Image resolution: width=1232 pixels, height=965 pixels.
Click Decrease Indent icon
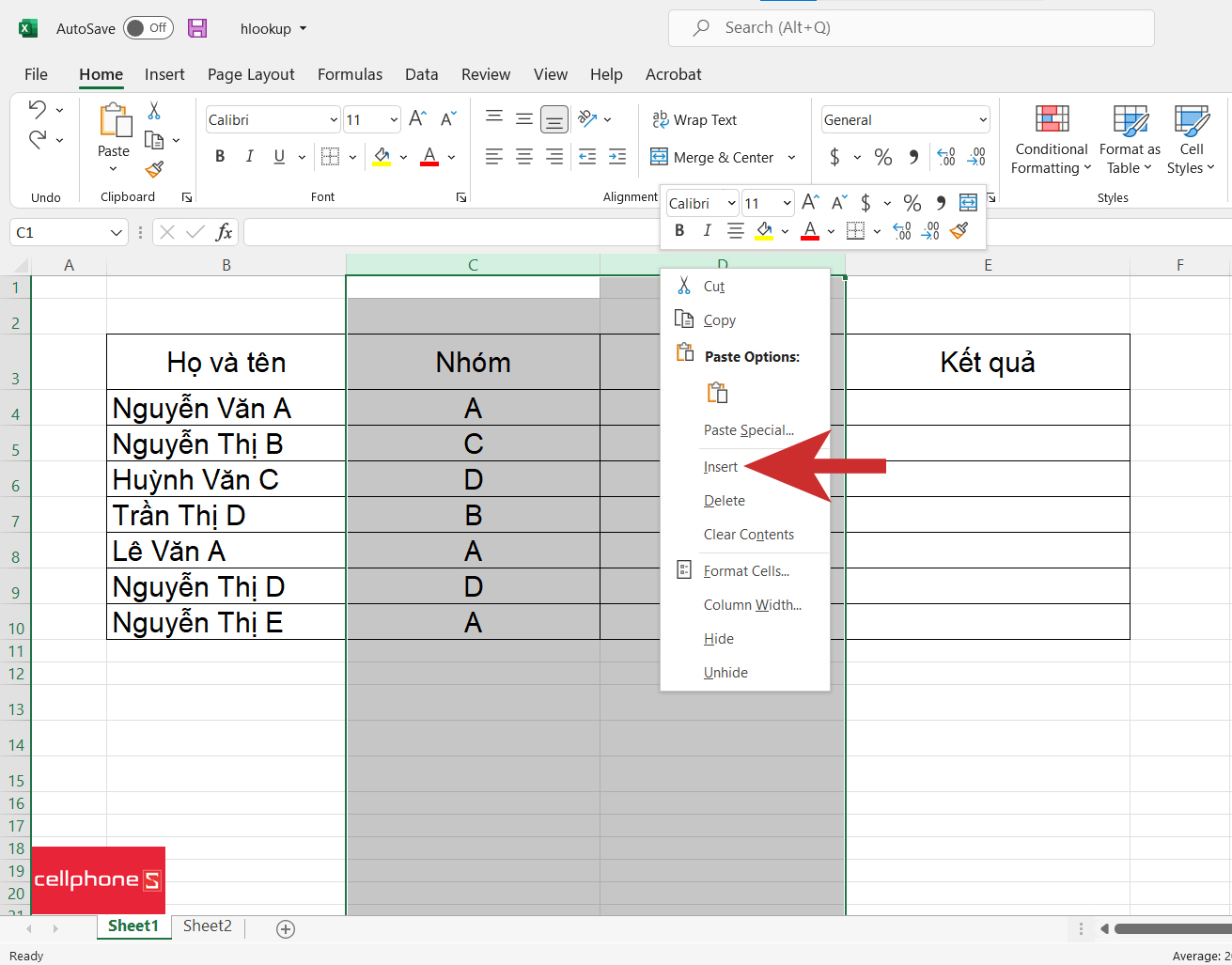pyautogui.click(x=587, y=157)
